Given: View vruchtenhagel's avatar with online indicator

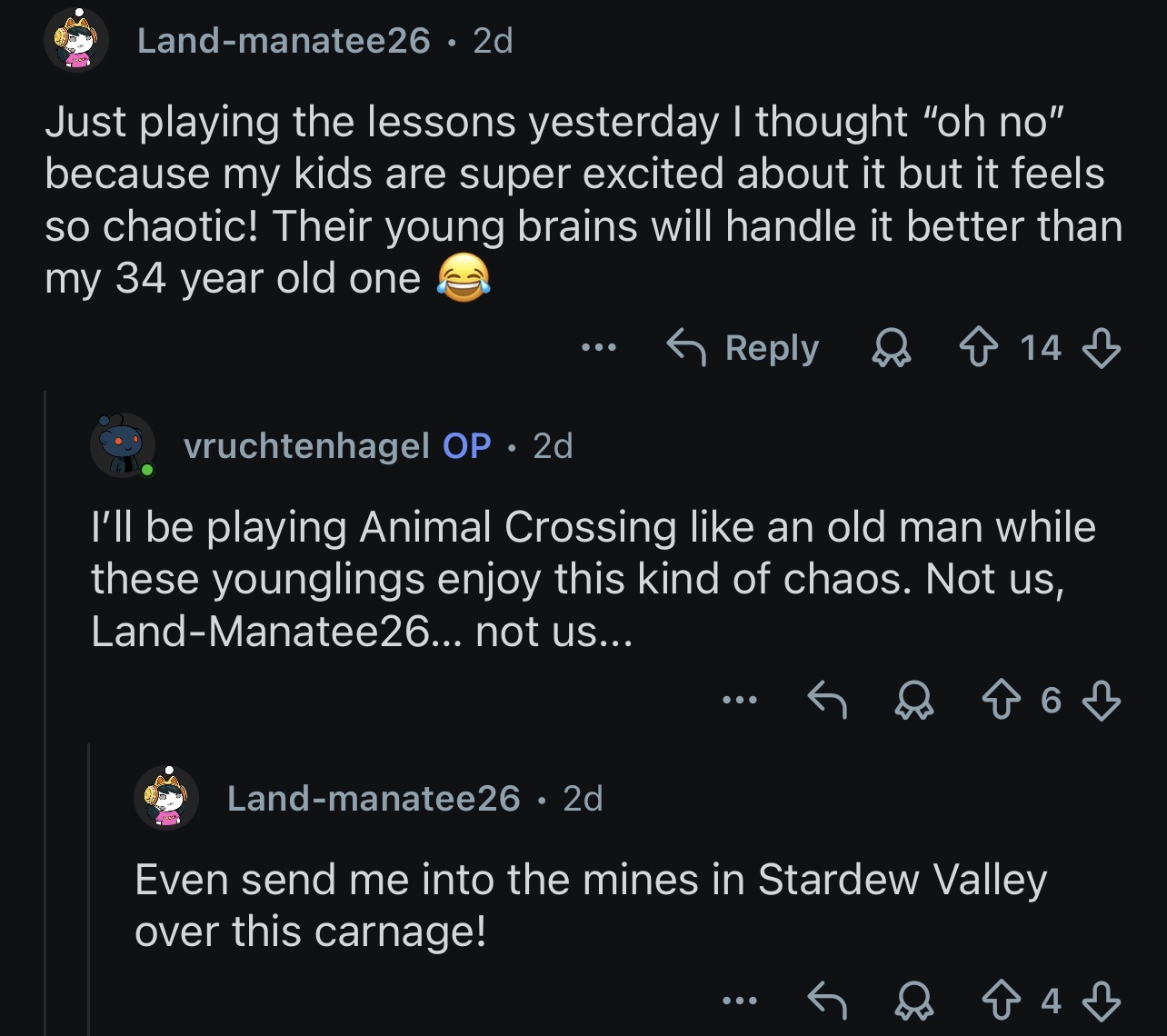Looking at the screenshot, I should tap(123, 445).
